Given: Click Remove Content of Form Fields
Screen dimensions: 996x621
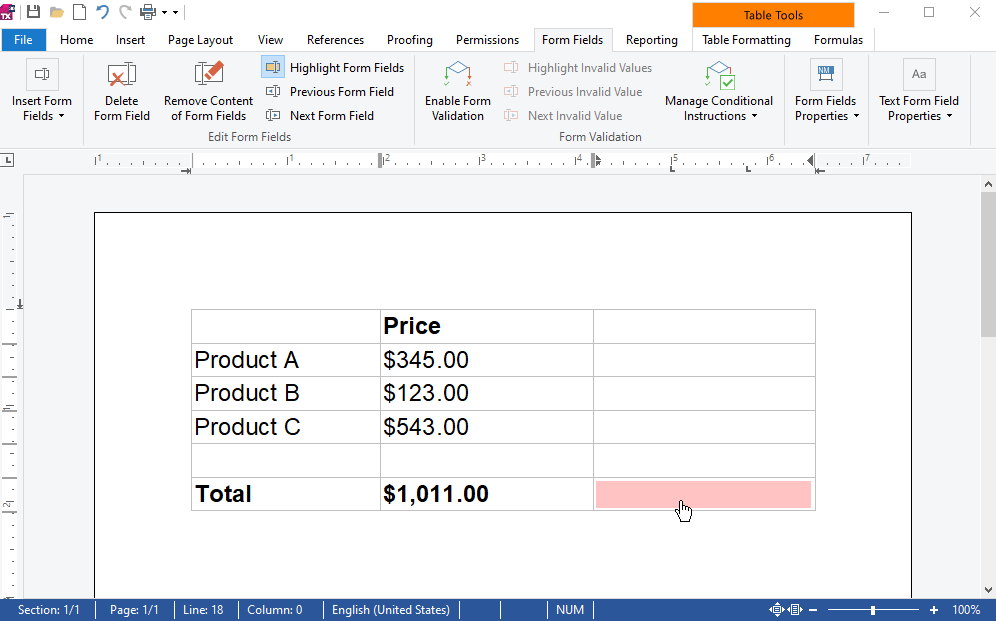Looking at the screenshot, I should (208, 90).
